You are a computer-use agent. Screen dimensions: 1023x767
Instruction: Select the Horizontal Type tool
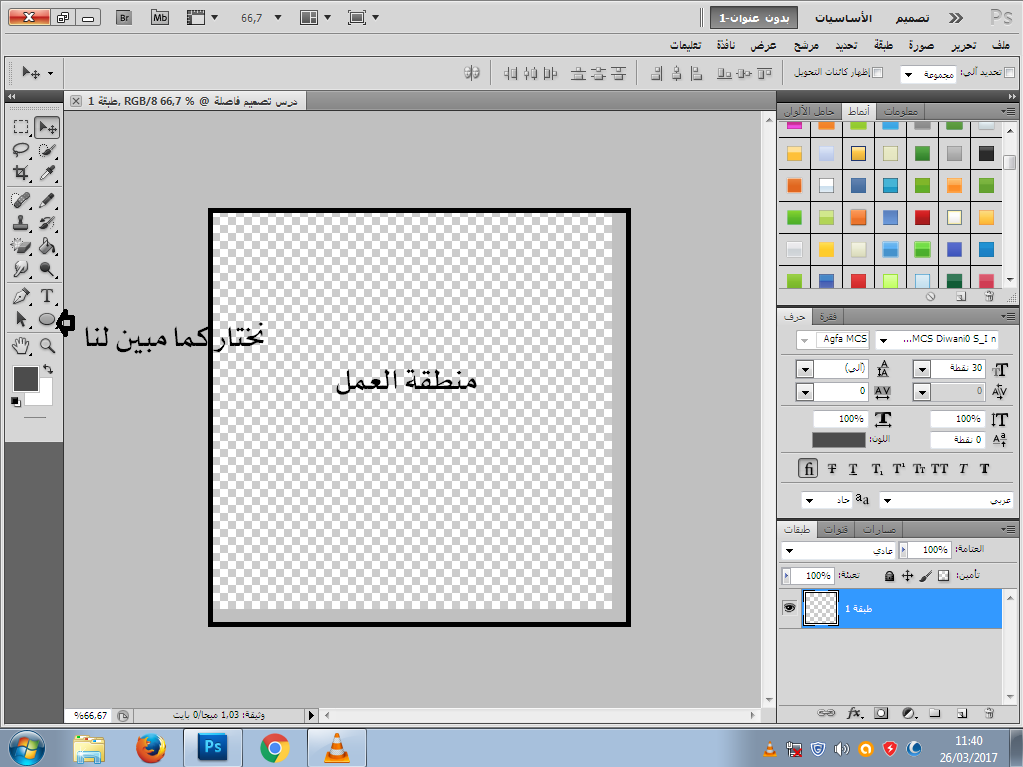click(46, 296)
